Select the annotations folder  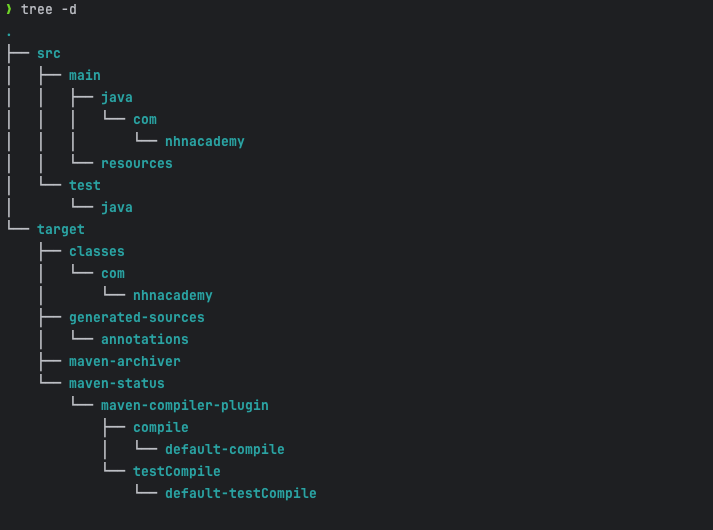tap(145, 340)
